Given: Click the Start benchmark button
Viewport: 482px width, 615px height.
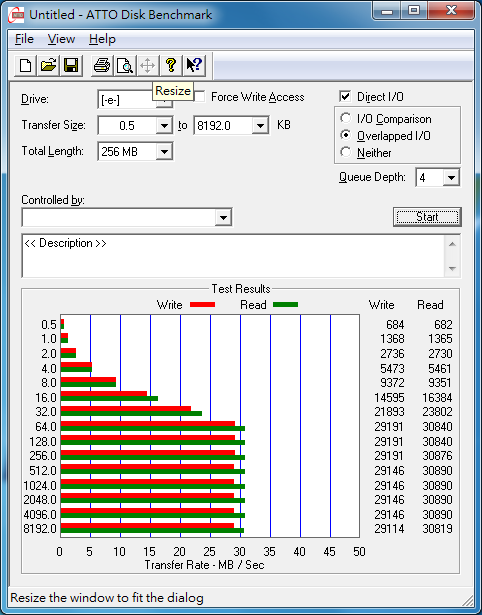Looking at the screenshot, I should click(427, 217).
